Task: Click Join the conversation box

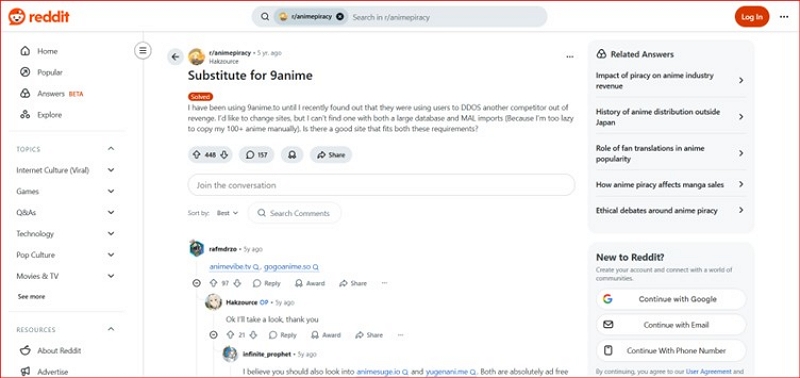Action: (x=381, y=185)
